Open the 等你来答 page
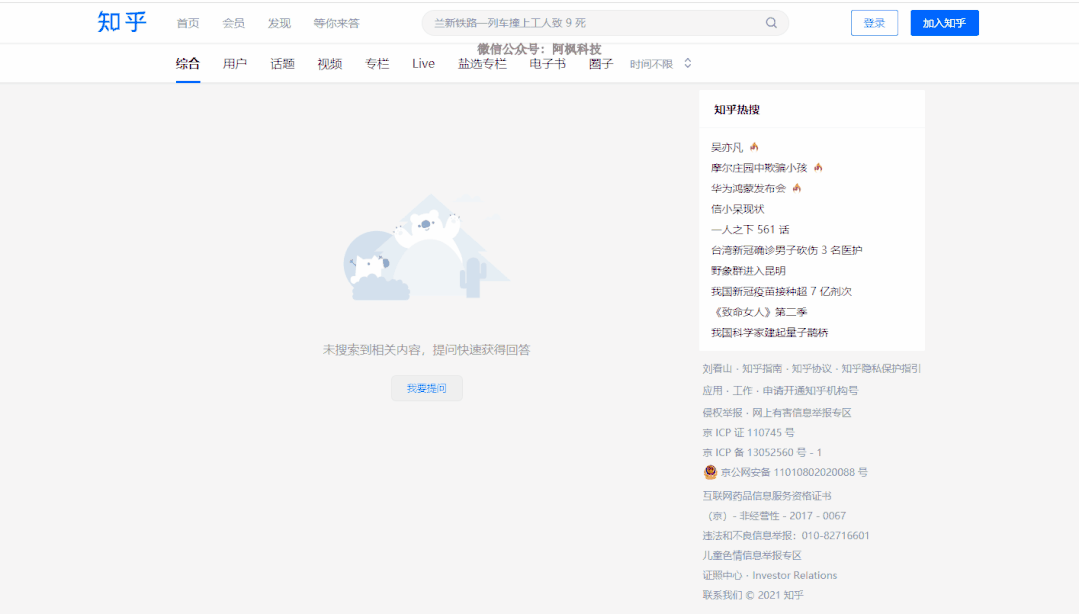The image size is (1079, 614). click(337, 21)
